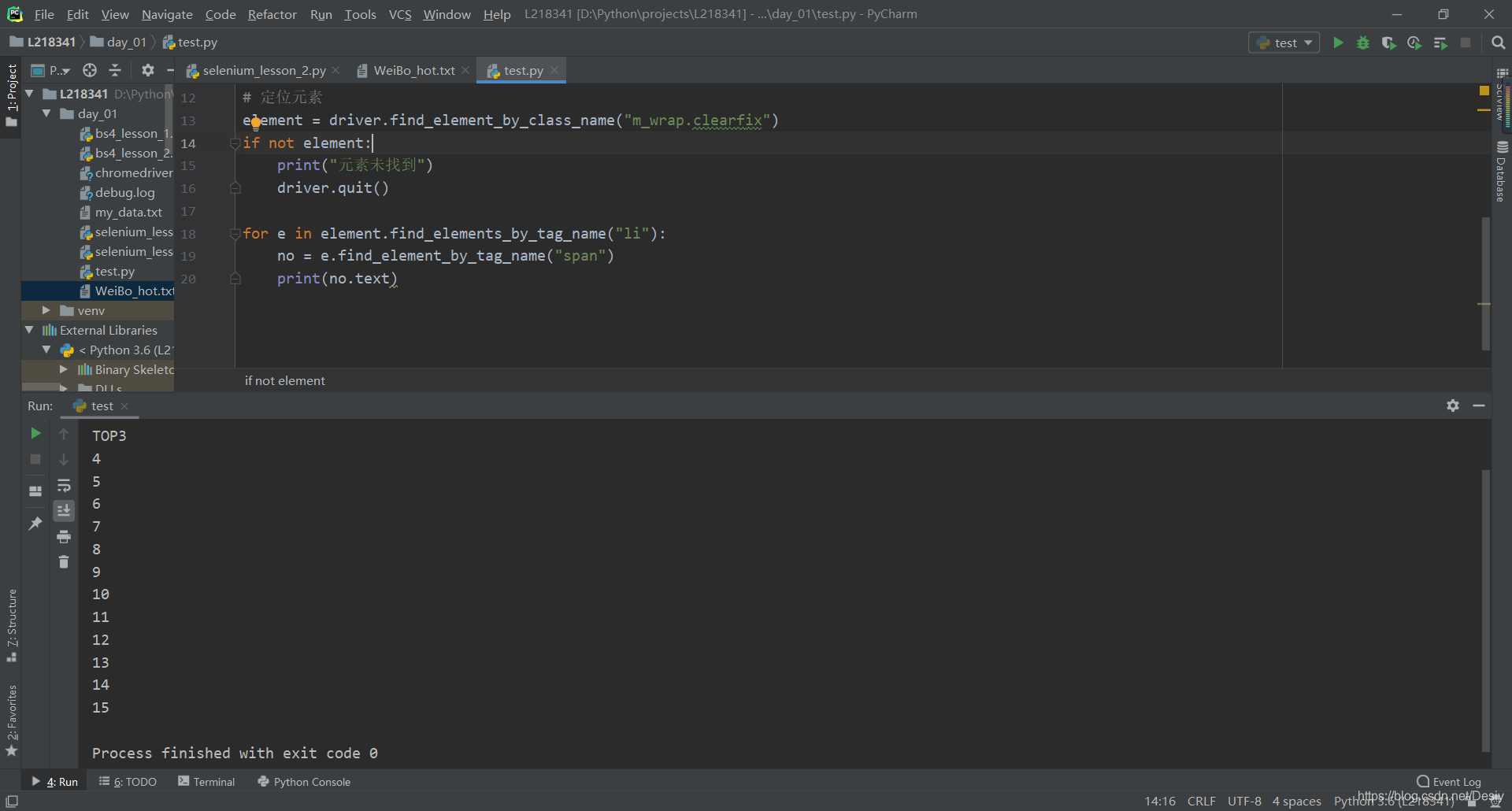The image size is (1512, 811).
Task: Click the 4 spaces indent setting
Action: [x=1297, y=801]
